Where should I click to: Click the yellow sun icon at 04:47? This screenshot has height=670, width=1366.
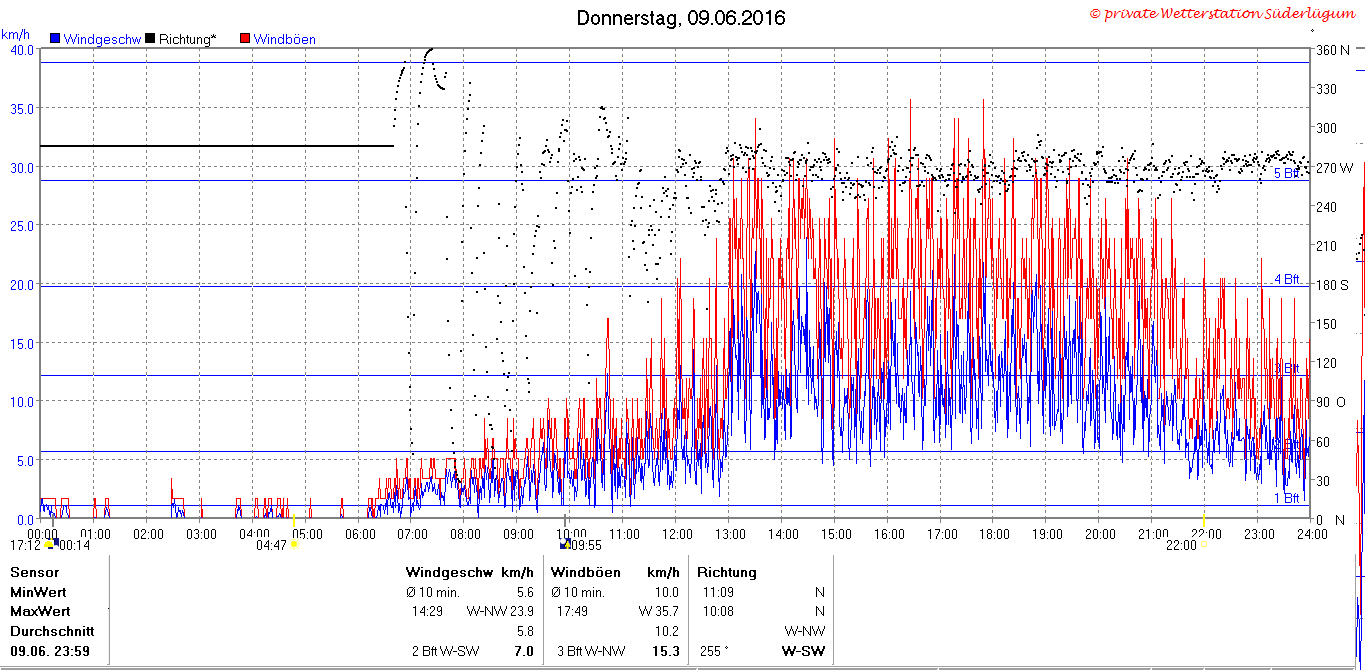coord(294,546)
